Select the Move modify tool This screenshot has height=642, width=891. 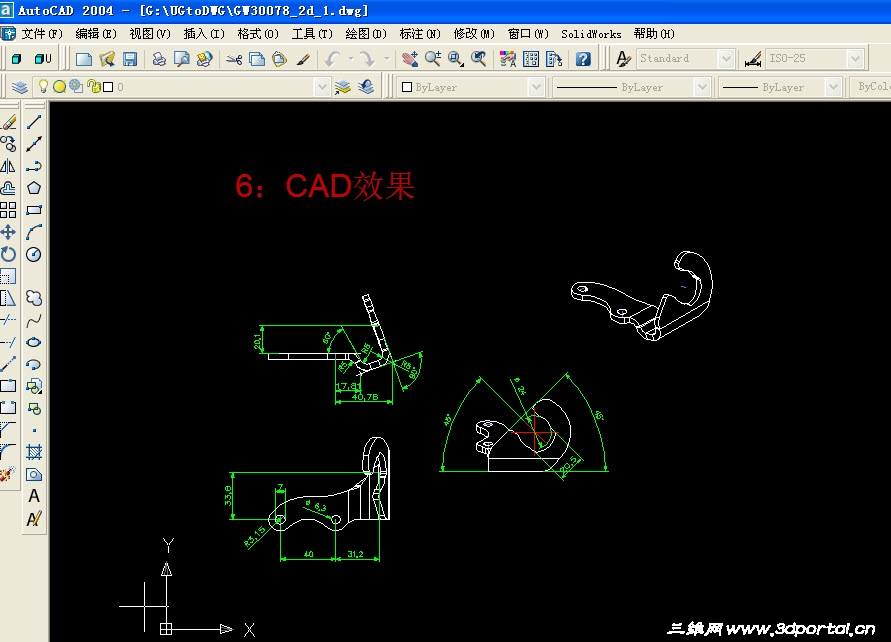pos(9,232)
